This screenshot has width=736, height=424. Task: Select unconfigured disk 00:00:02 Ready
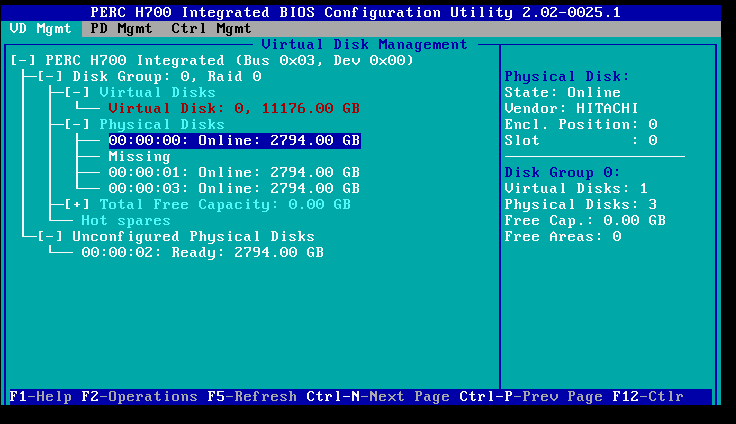click(x=202, y=252)
